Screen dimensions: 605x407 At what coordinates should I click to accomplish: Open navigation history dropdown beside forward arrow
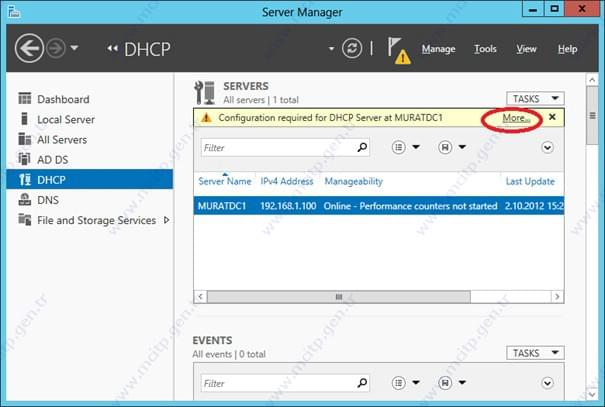click(x=74, y=48)
